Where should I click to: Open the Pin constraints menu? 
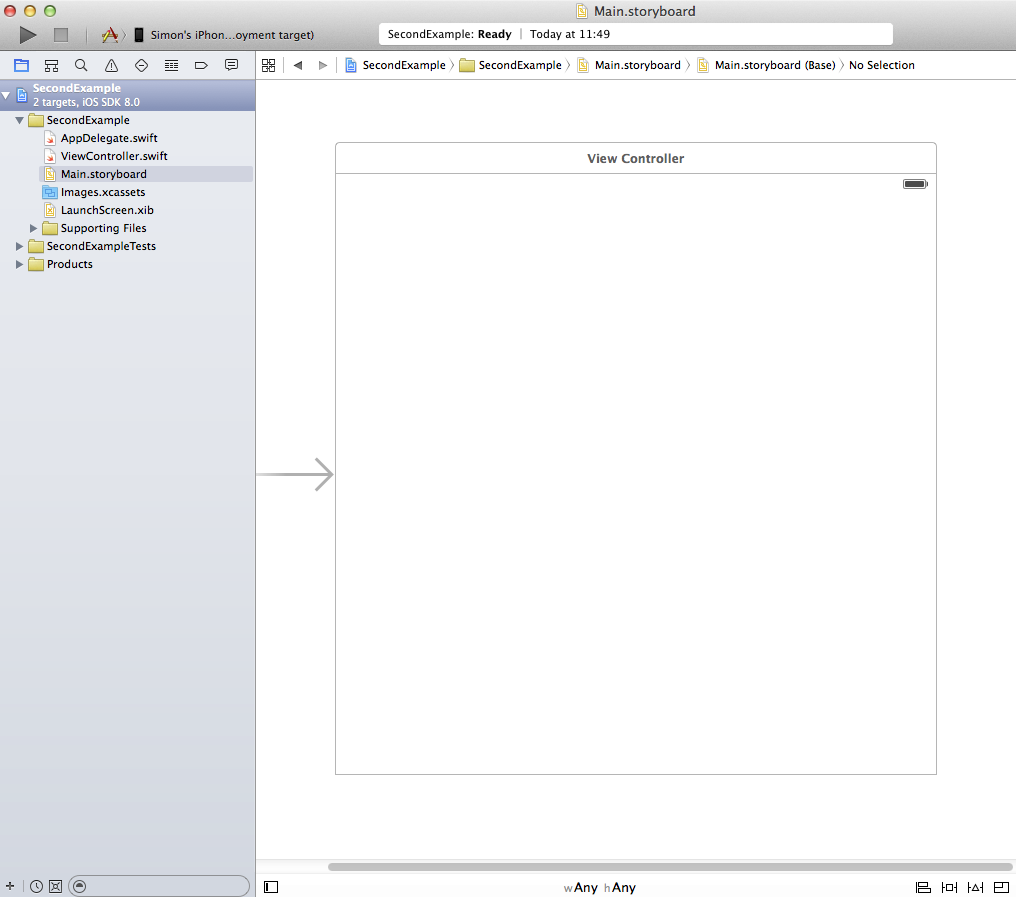point(949,887)
